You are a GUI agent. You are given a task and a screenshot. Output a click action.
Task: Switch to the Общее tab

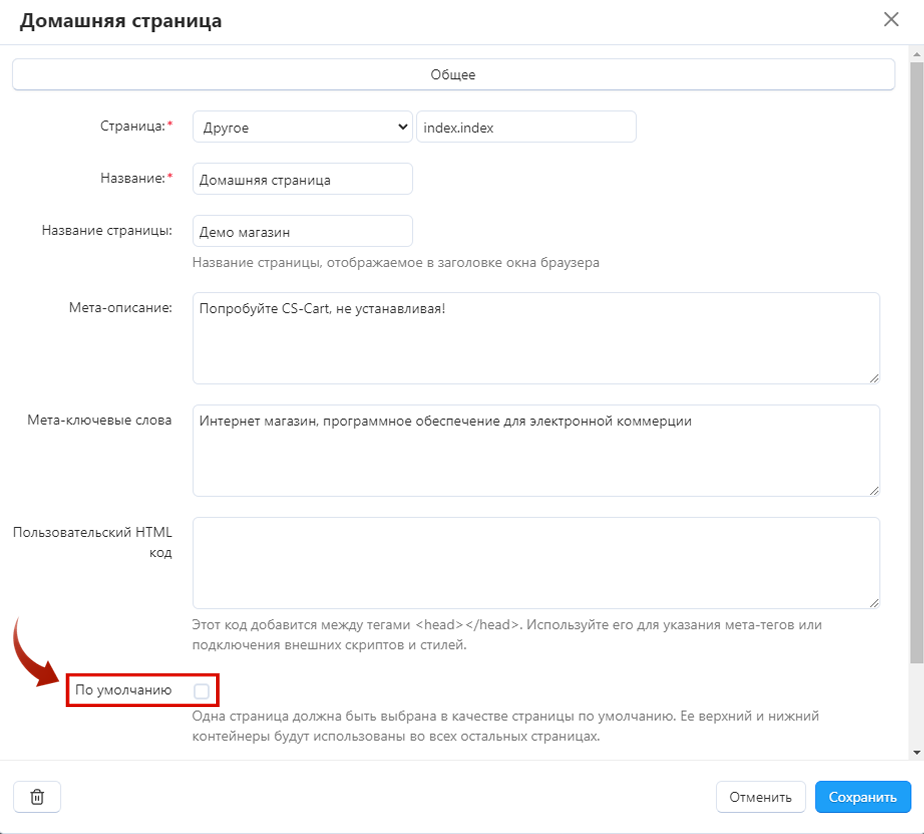pyautogui.click(x=453, y=74)
